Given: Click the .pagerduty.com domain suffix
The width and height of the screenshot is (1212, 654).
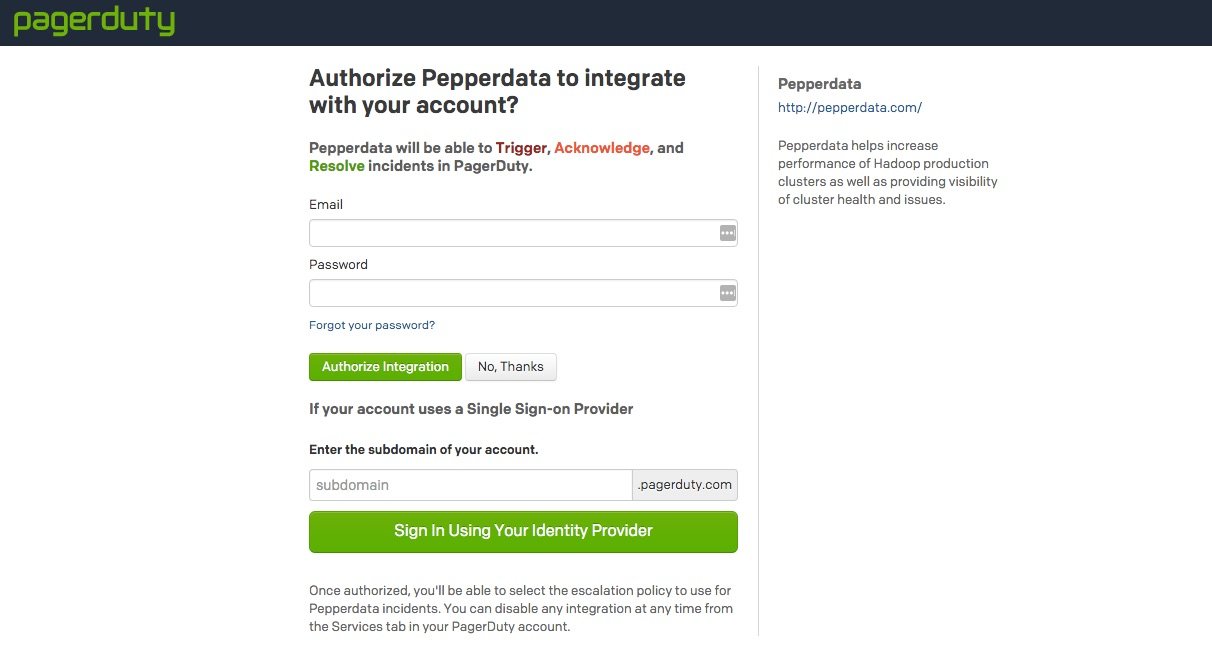Looking at the screenshot, I should pyautogui.click(x=685, y=485).
